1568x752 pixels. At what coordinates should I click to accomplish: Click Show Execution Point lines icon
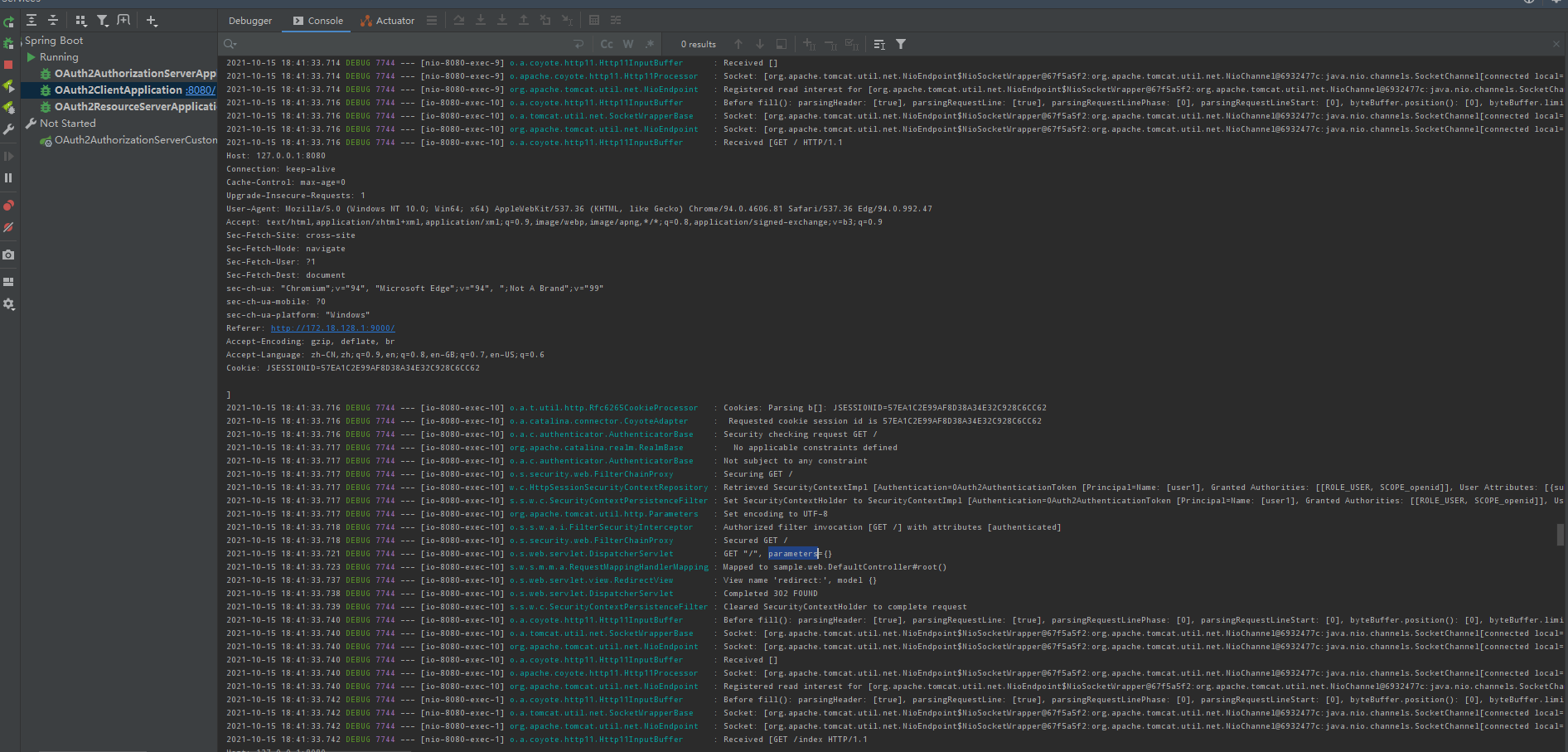coord(432,20)
